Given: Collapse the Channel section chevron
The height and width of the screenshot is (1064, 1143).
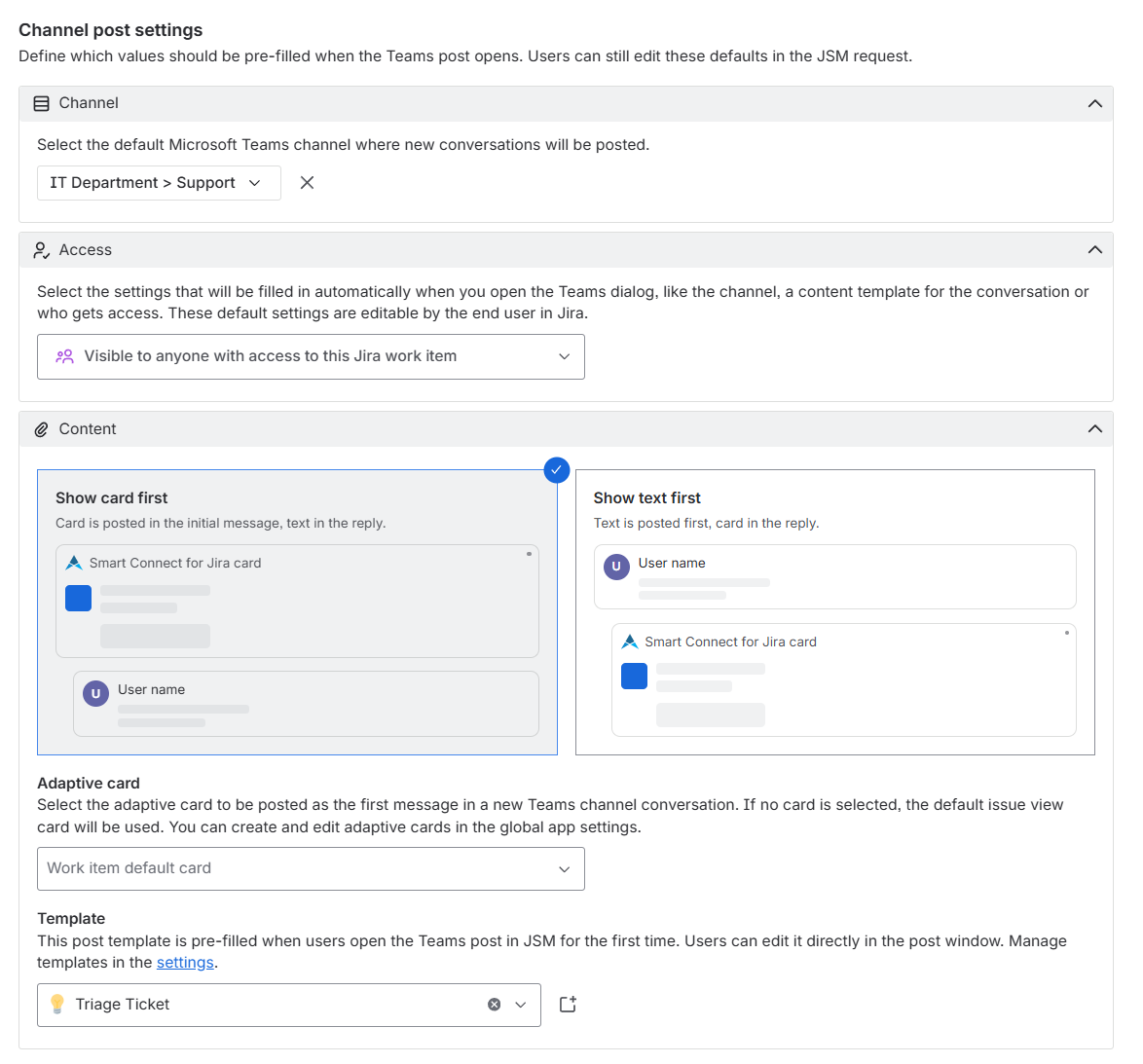Looking at the screenshot, I should [x=1095, y=103].
